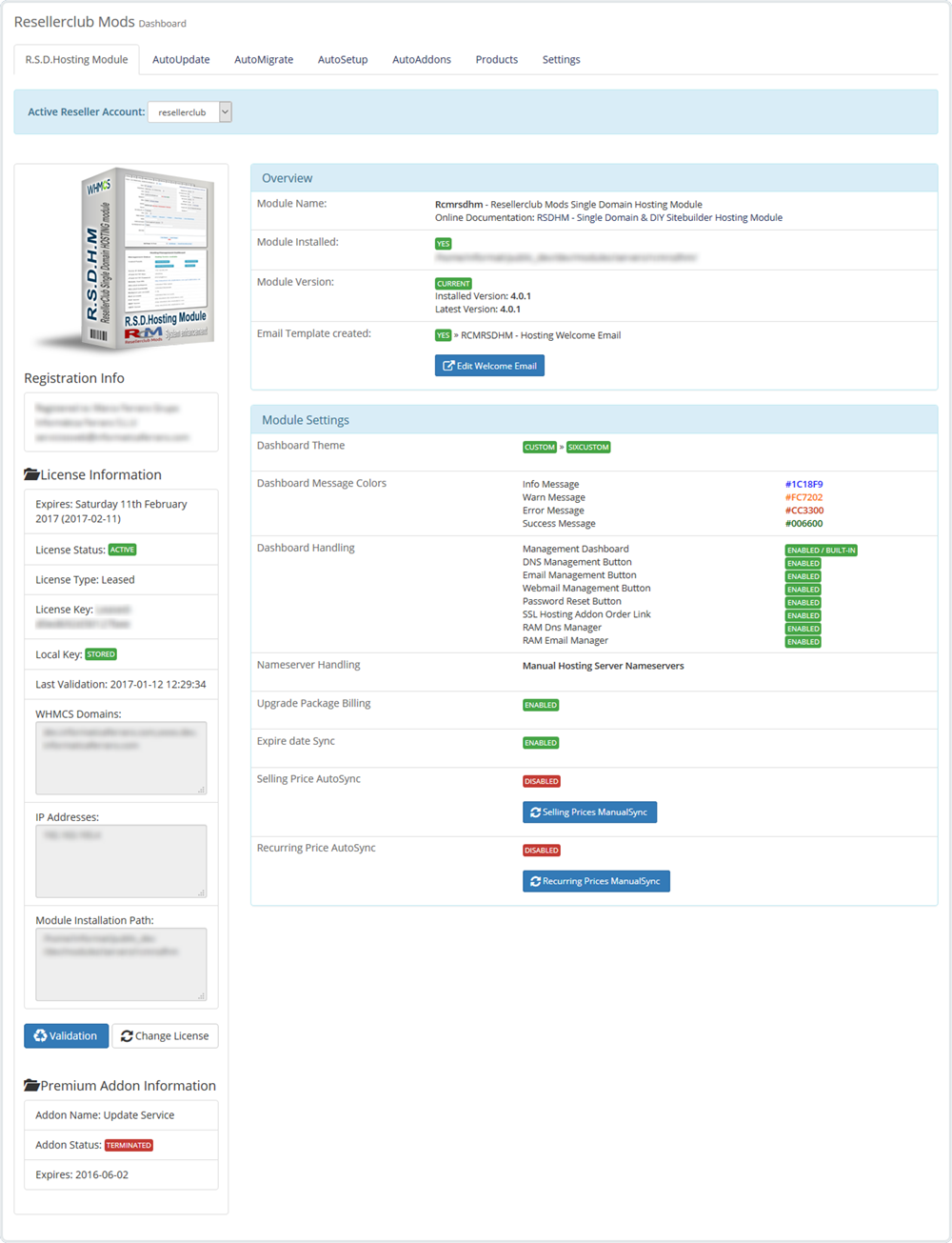Click the edit icon on Edit Welcome Email
Screen dimensions: 952x1243
(x=448, y=366)
